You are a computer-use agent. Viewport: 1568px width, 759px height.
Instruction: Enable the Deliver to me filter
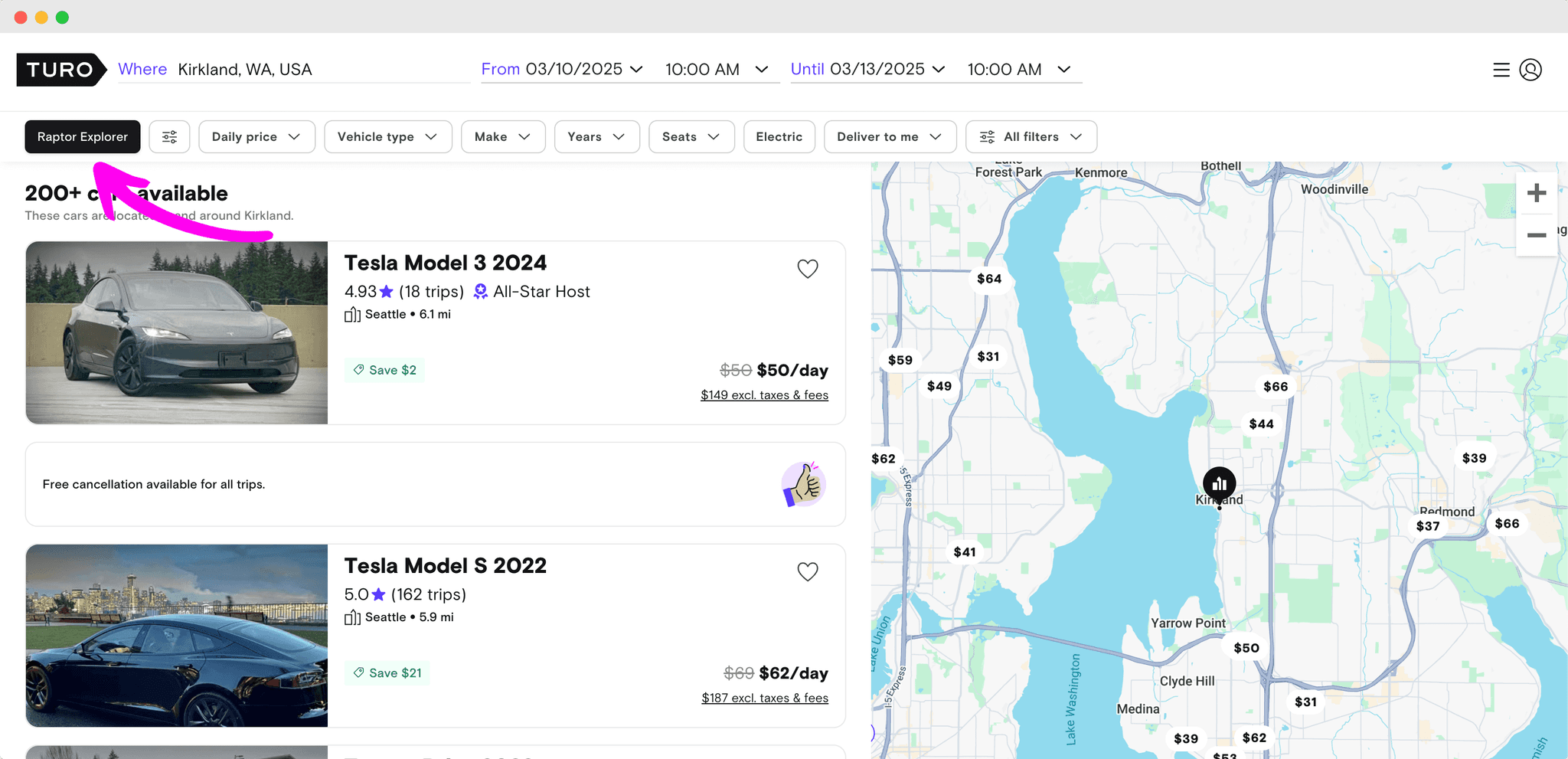coord(889,136)
